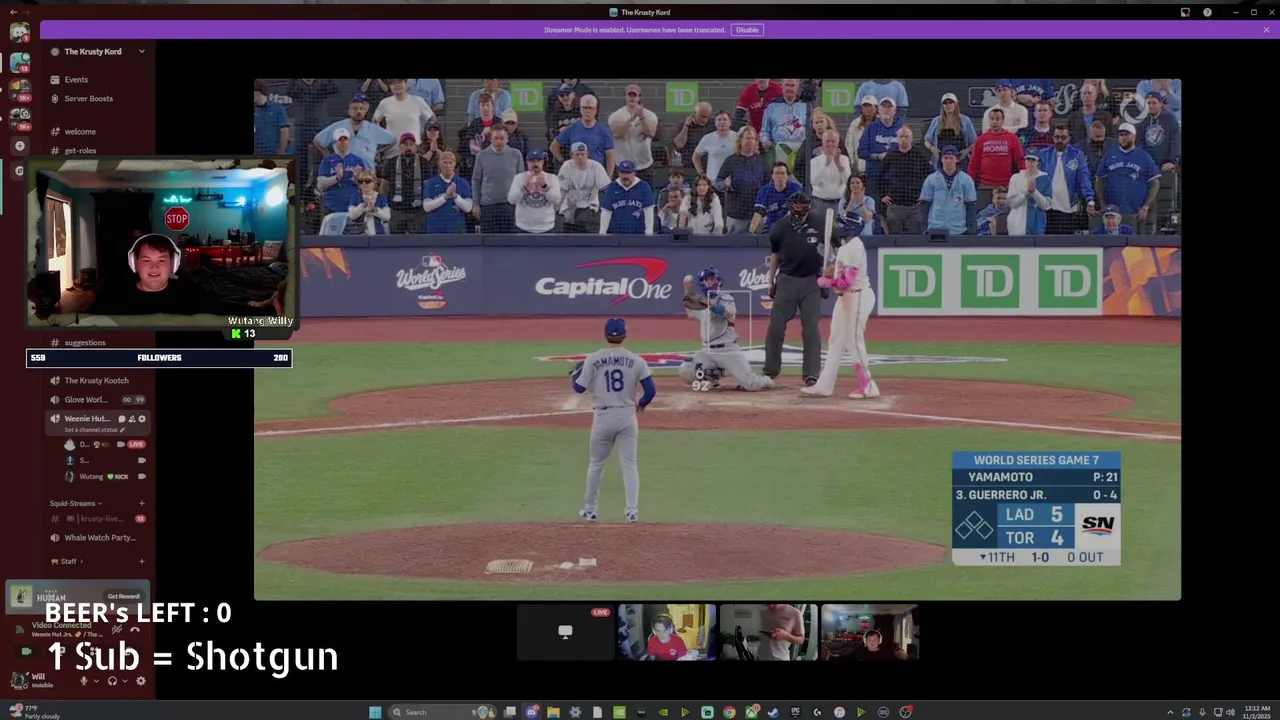Viewport: 1280px width, 720px height.
Task: Open Discord help icon in title bar
Action: [1207, 12]
